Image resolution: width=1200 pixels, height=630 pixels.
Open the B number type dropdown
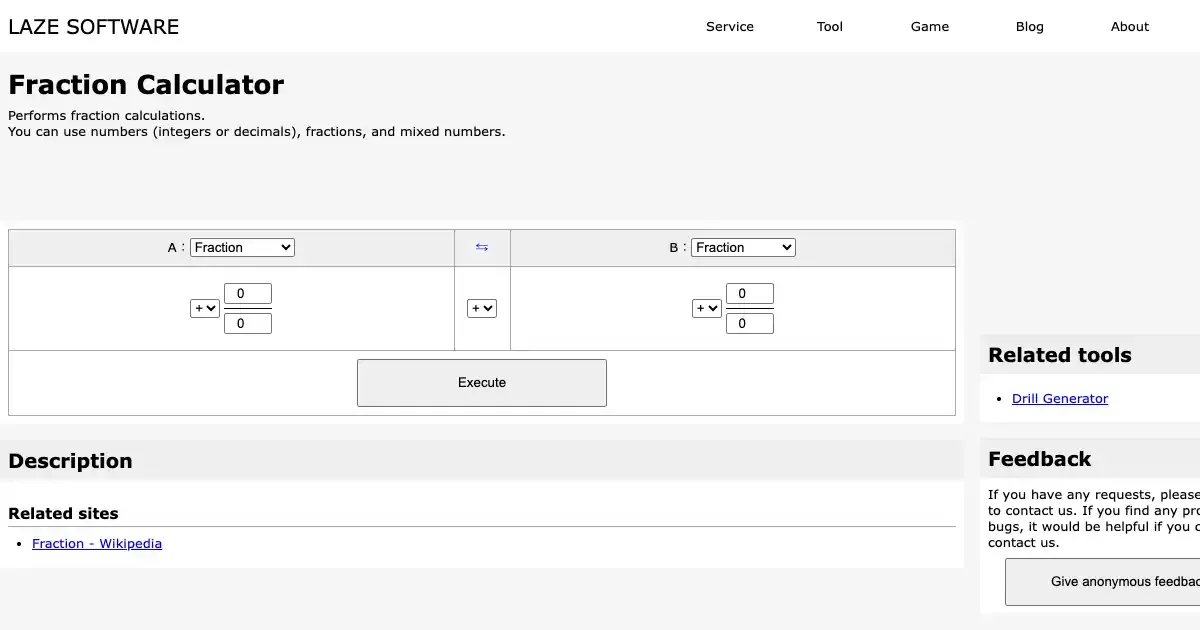point(744,247)
